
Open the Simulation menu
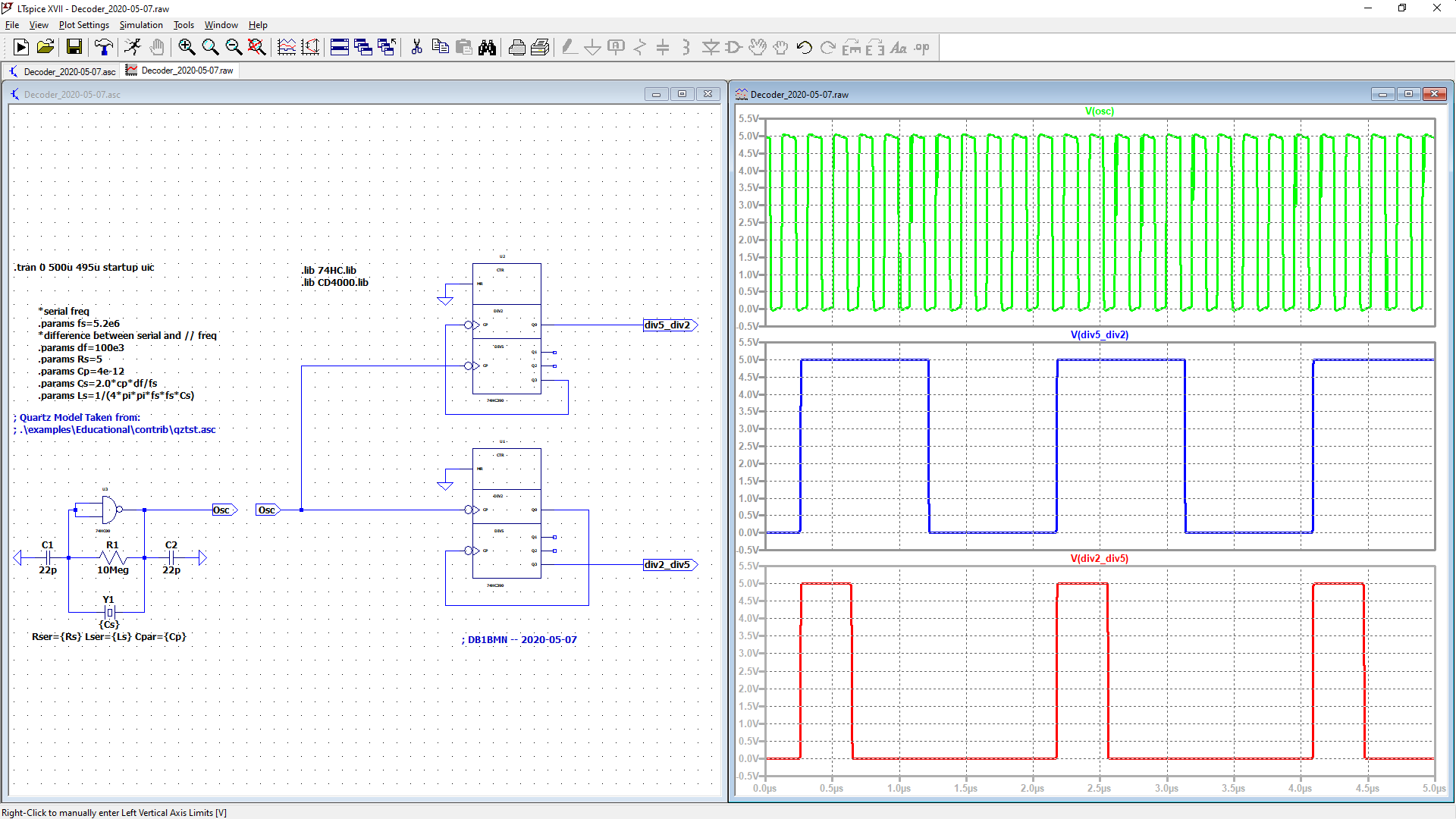[141, 25]
